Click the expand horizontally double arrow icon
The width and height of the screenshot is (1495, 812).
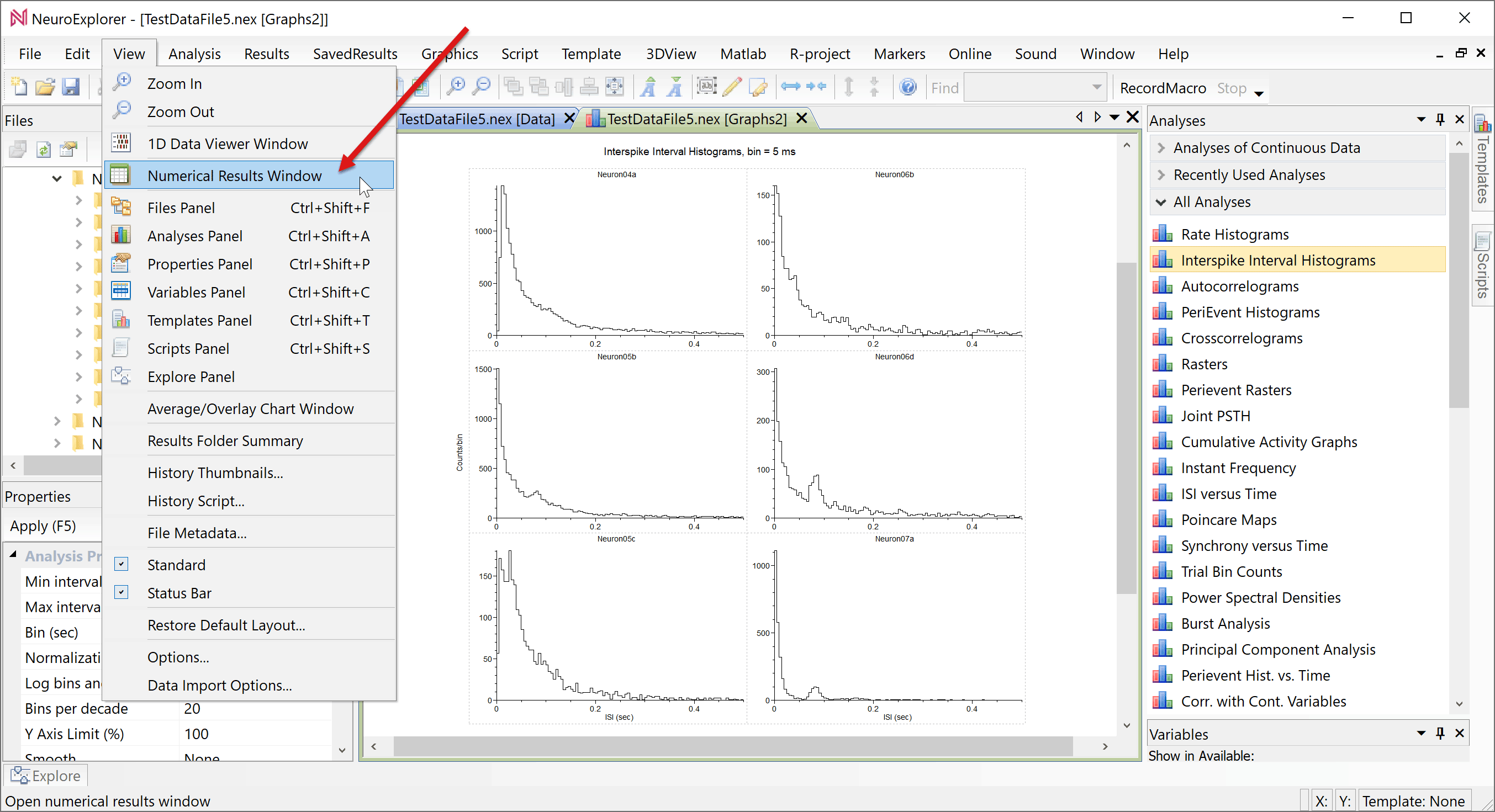[790, 87]
